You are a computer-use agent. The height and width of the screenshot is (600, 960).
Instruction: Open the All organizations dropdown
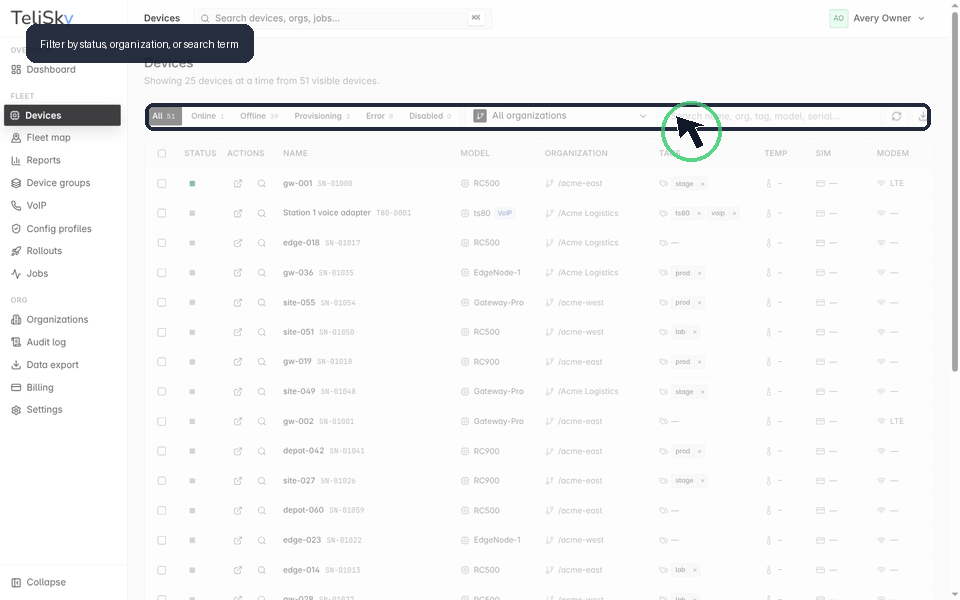click(x=560, y=116)
